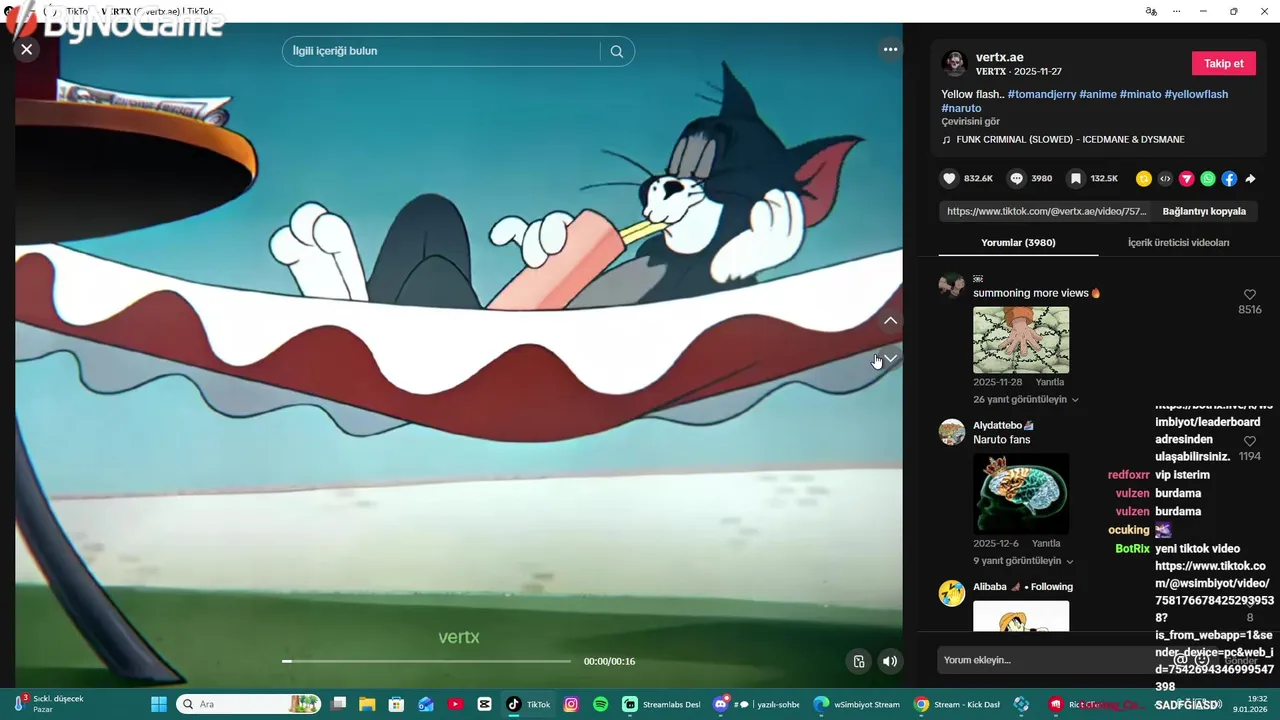Save the video with the bookmark icon
This screenshot has width=1280, height=720.
(1075, 179)
